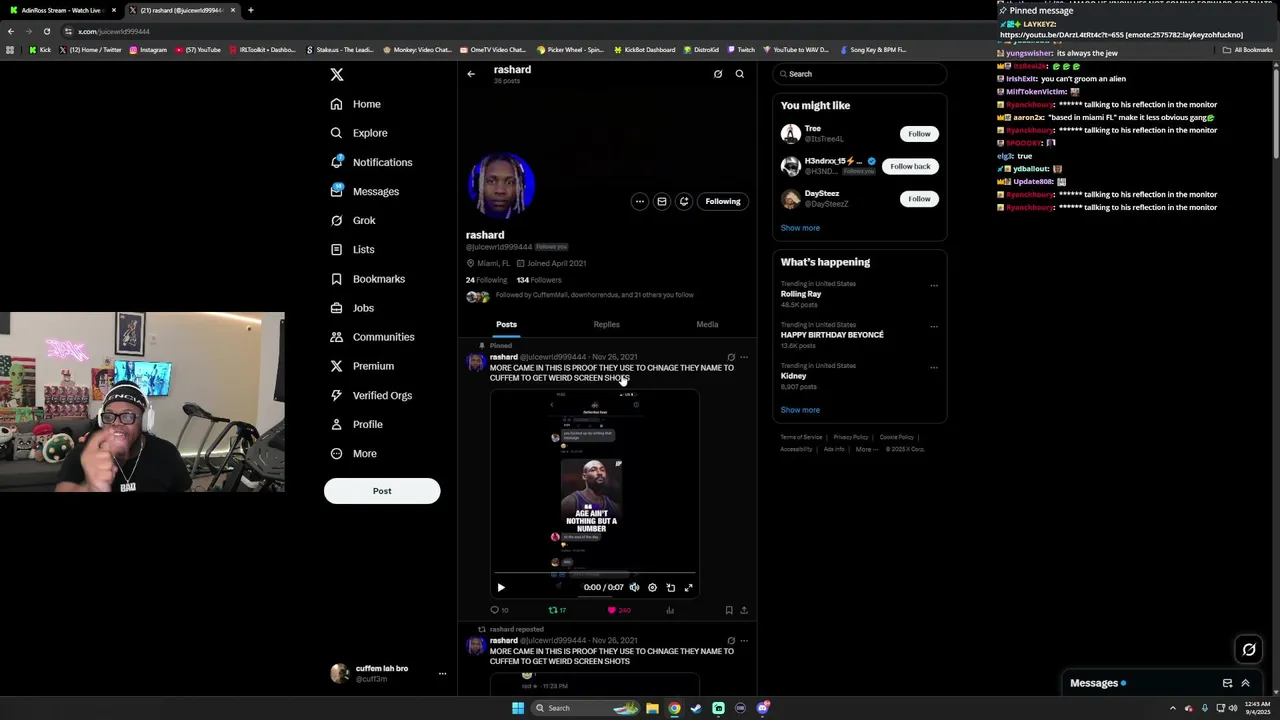Click the Premium X icon in sidebar
The image size is (1280, 720).
tap(336, 366)
